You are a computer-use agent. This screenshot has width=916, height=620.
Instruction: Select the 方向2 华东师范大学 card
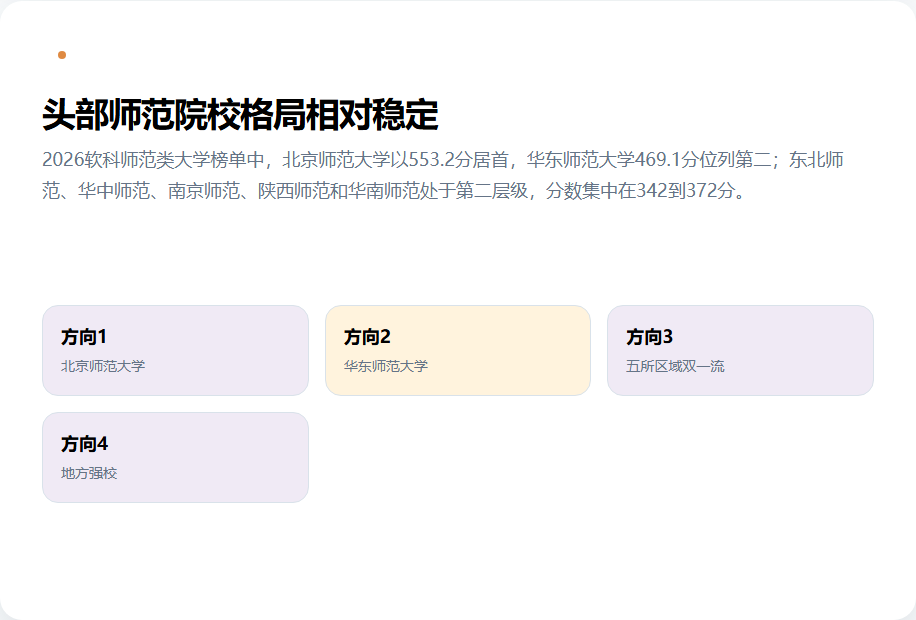tap(458, 351)
